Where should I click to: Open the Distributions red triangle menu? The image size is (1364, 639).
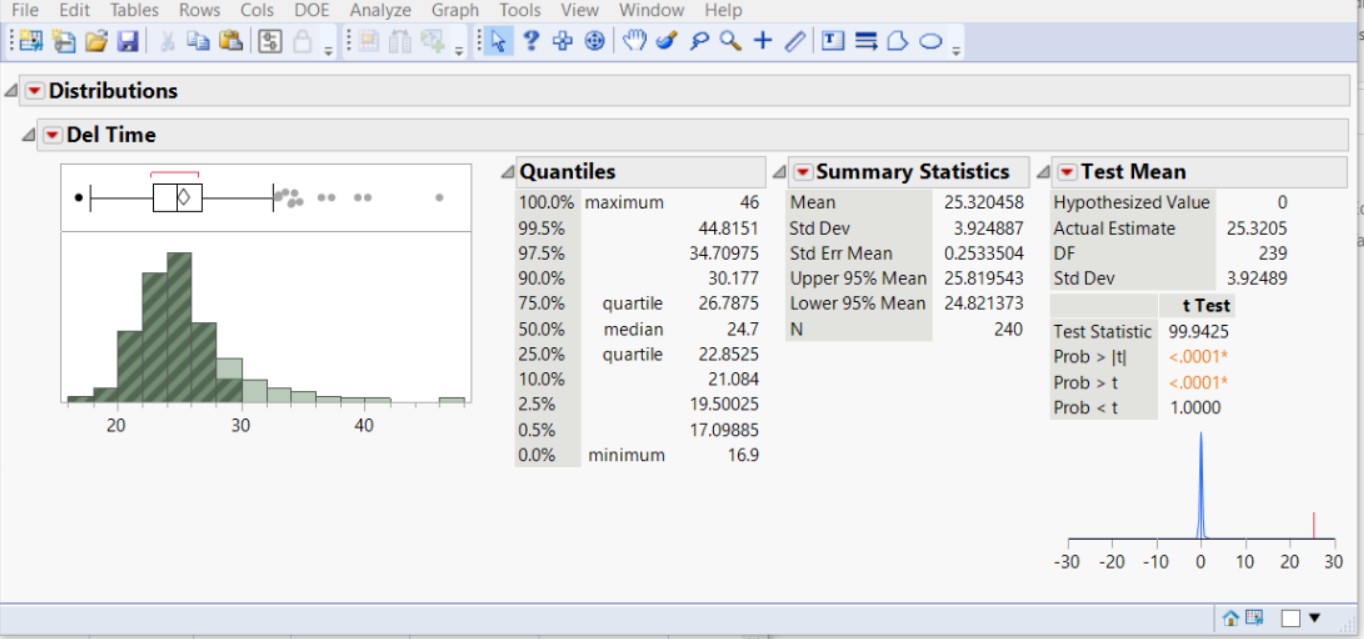pos(35,91)
